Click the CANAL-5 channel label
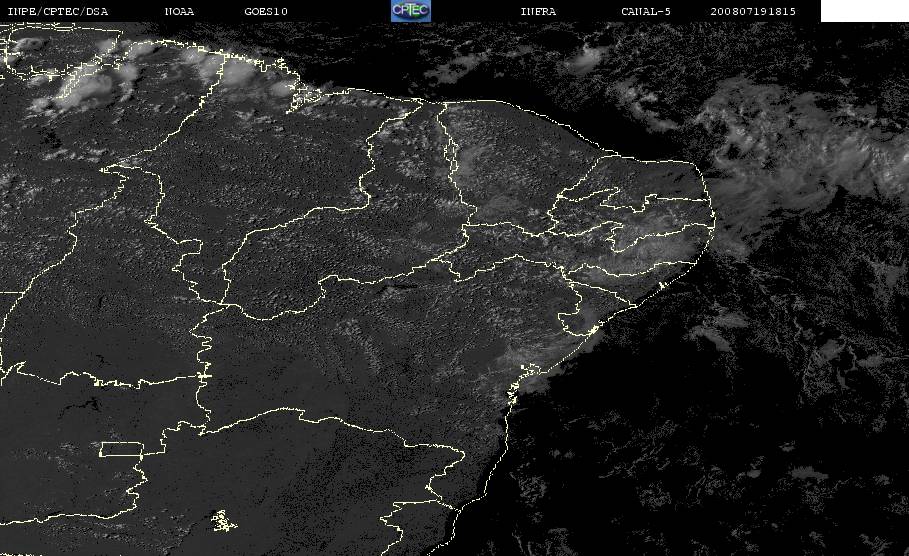 [x=646, y=11]
